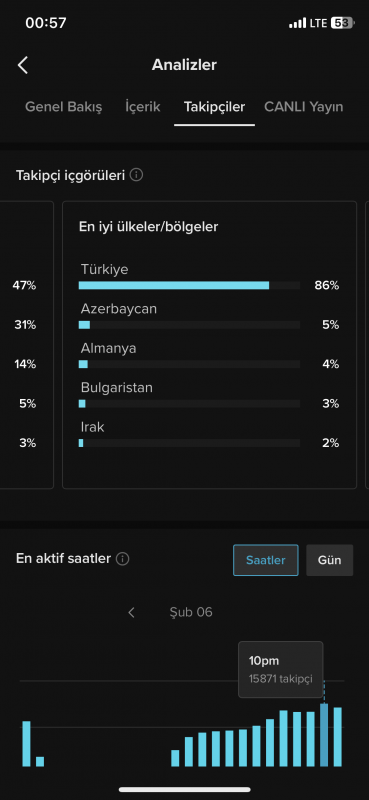
Task: Tap the 10pm 15871 takipçi tooltip
Action: pos(281,669)
